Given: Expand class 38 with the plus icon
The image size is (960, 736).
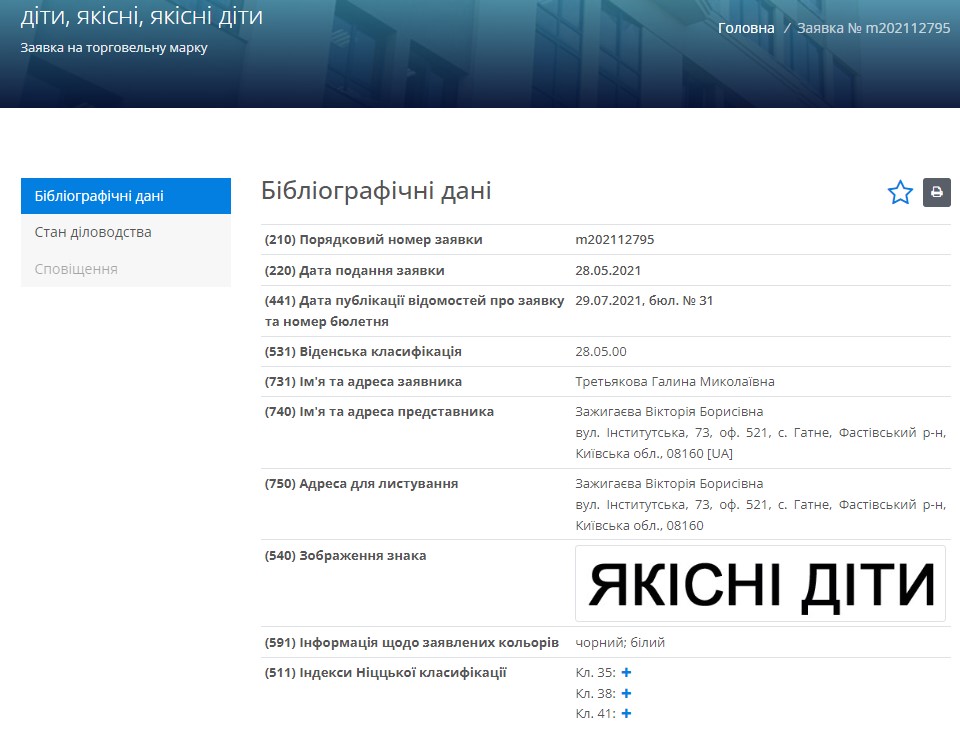Looking at the screenshot, I should pyautogui.click(x=626, y=693).
